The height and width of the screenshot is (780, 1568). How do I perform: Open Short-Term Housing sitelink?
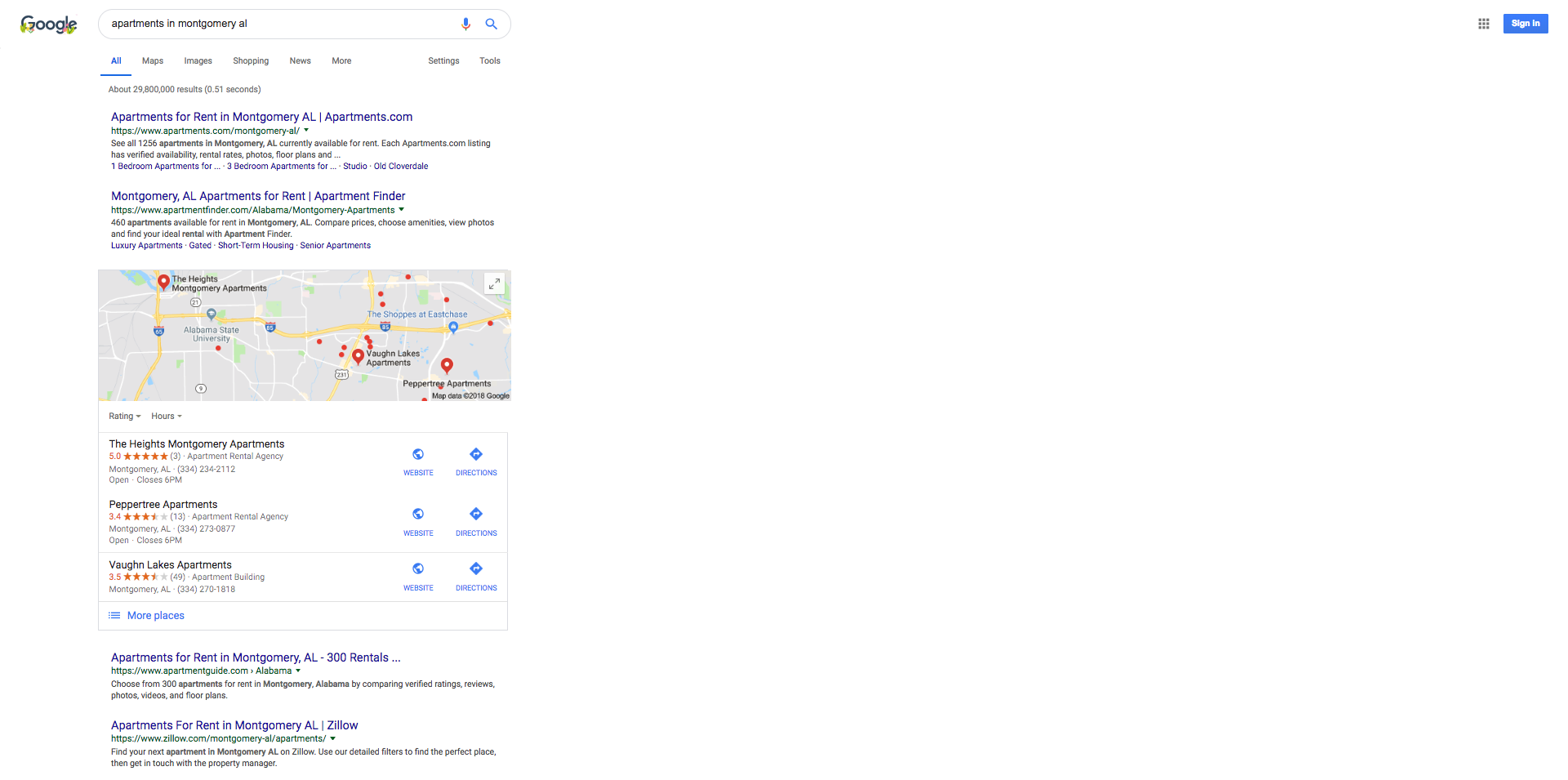coord(256,245)
